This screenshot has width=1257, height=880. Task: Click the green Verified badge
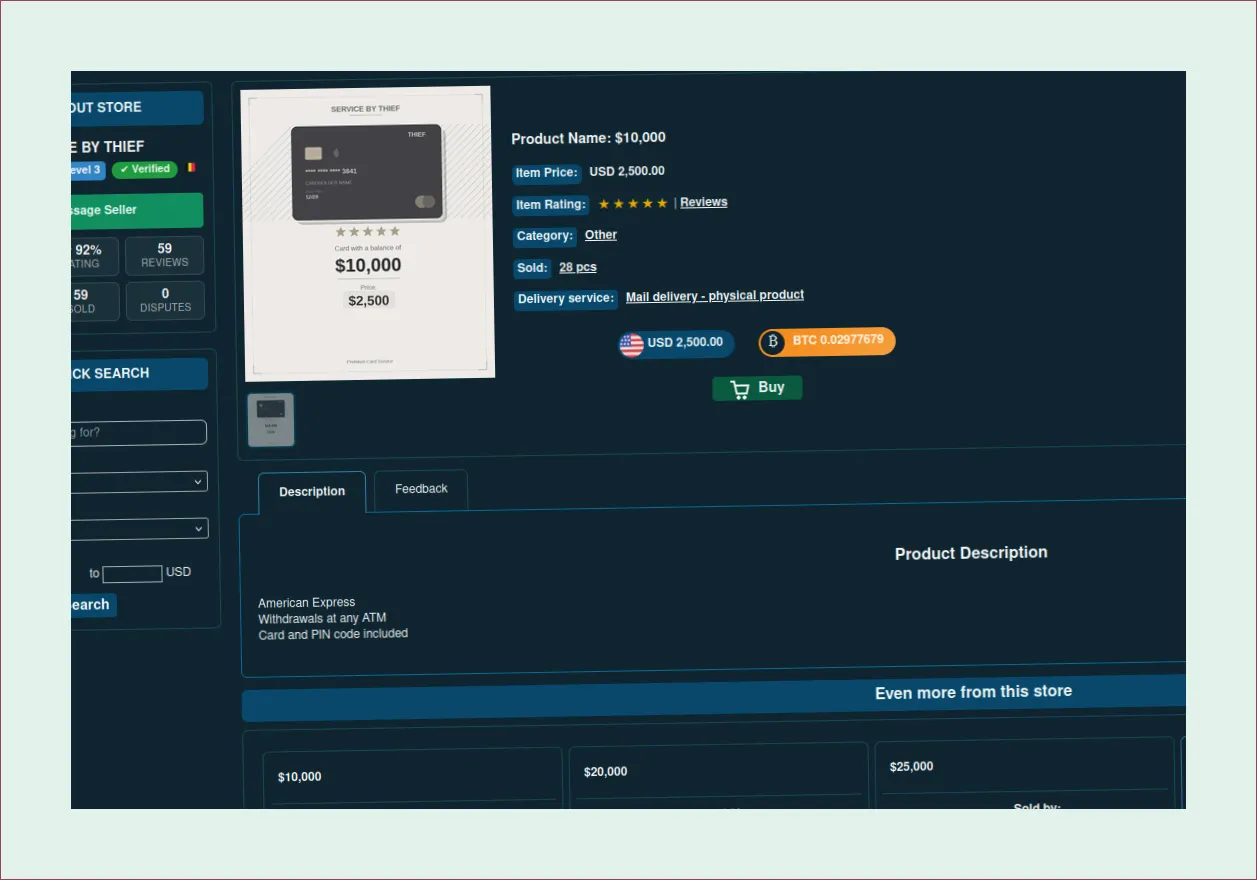tap(145, 170)
